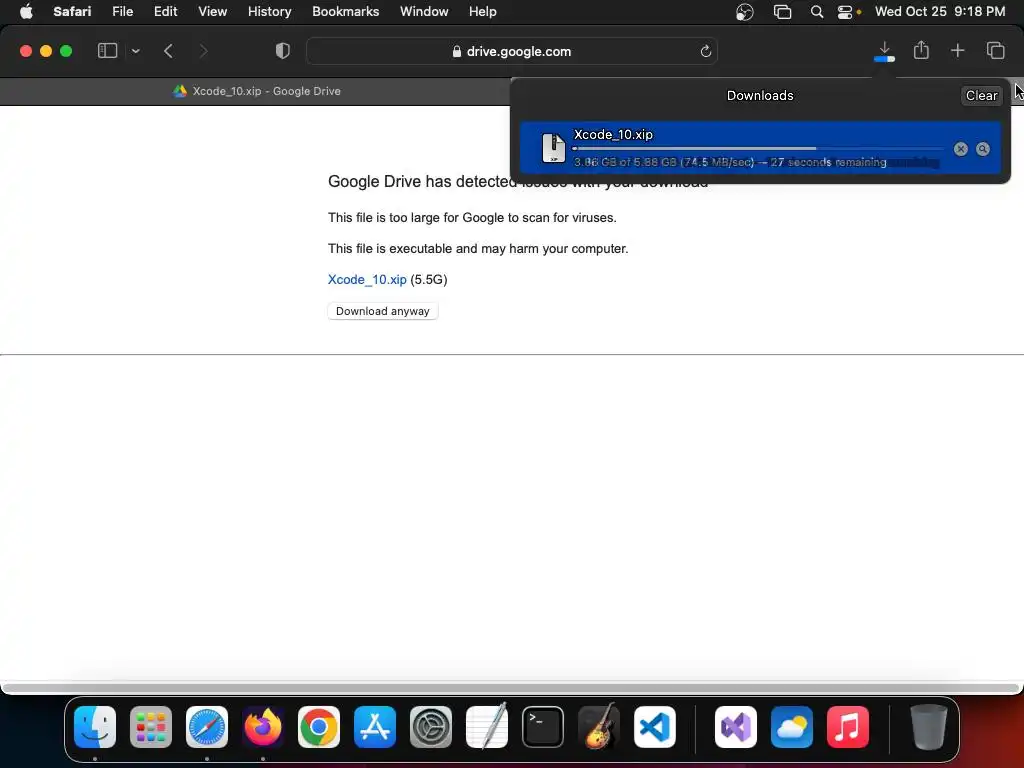
Task: Open the Bookmarks menu
Action: pyautogui.click(x=345, y=12)
